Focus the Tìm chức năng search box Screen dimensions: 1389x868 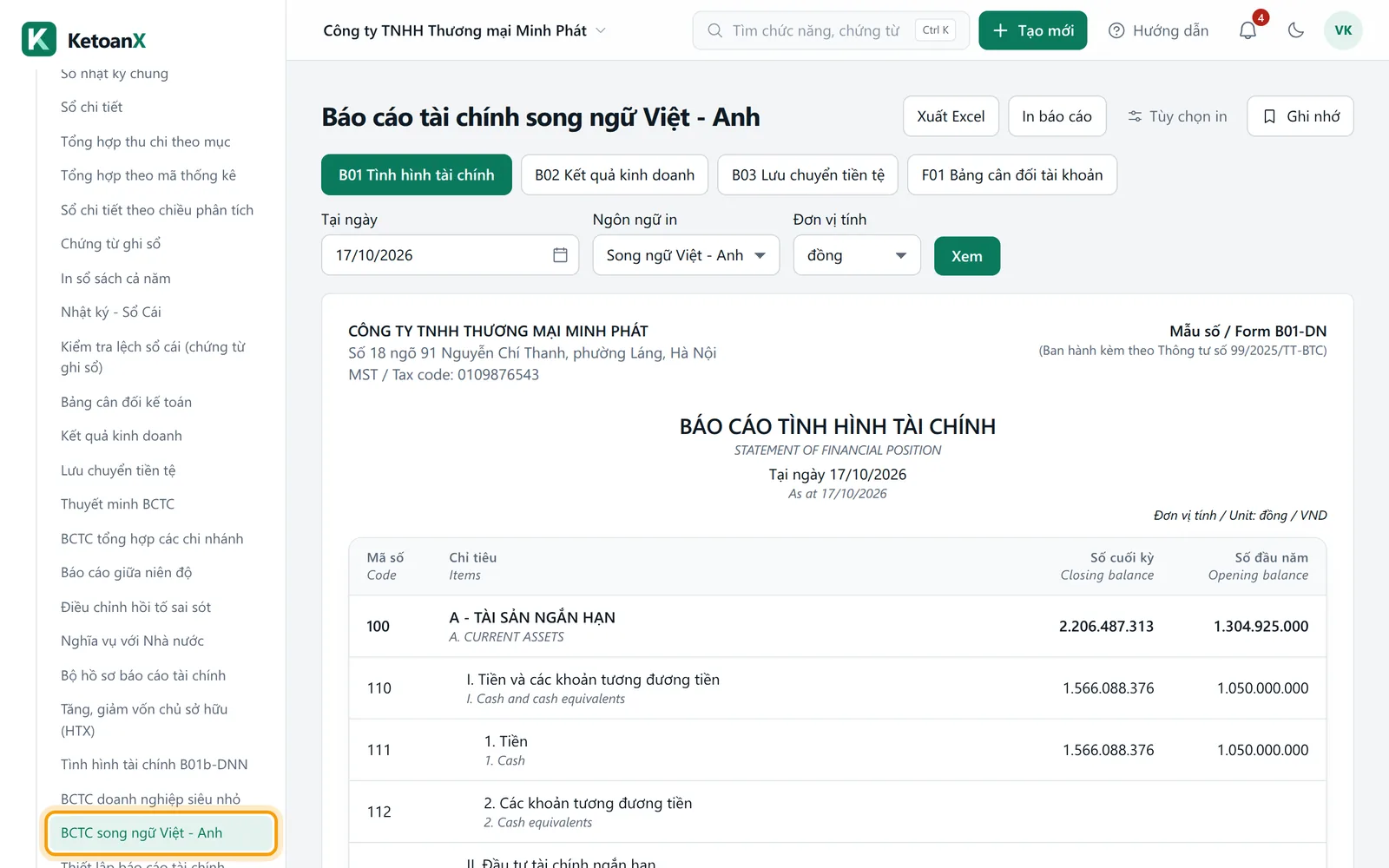(x=831, y=30)
